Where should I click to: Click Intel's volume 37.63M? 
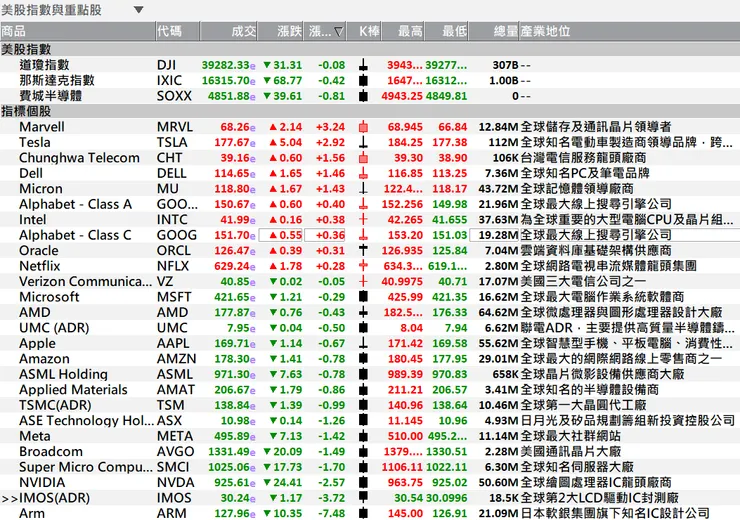click(498, 220)
